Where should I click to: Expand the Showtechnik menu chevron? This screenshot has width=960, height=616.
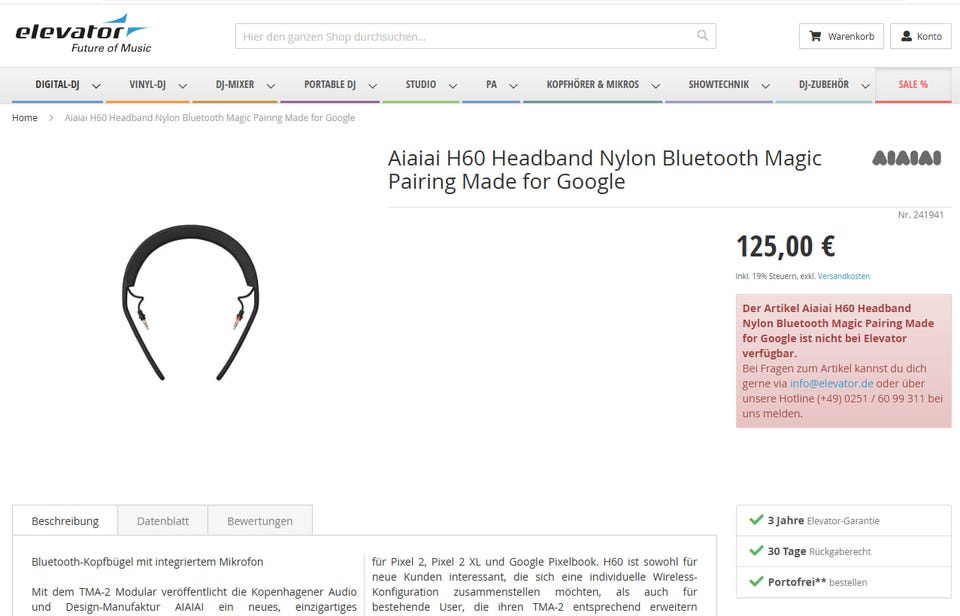pos(765,86)
